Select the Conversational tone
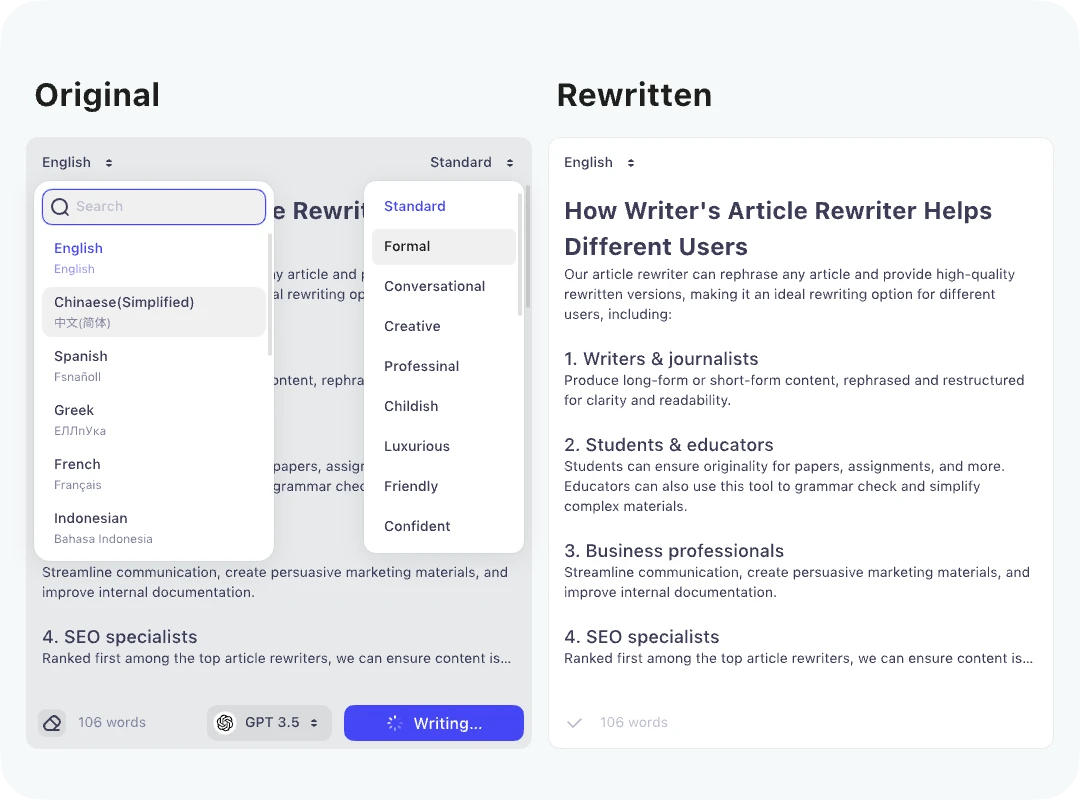 coord(434,286)
